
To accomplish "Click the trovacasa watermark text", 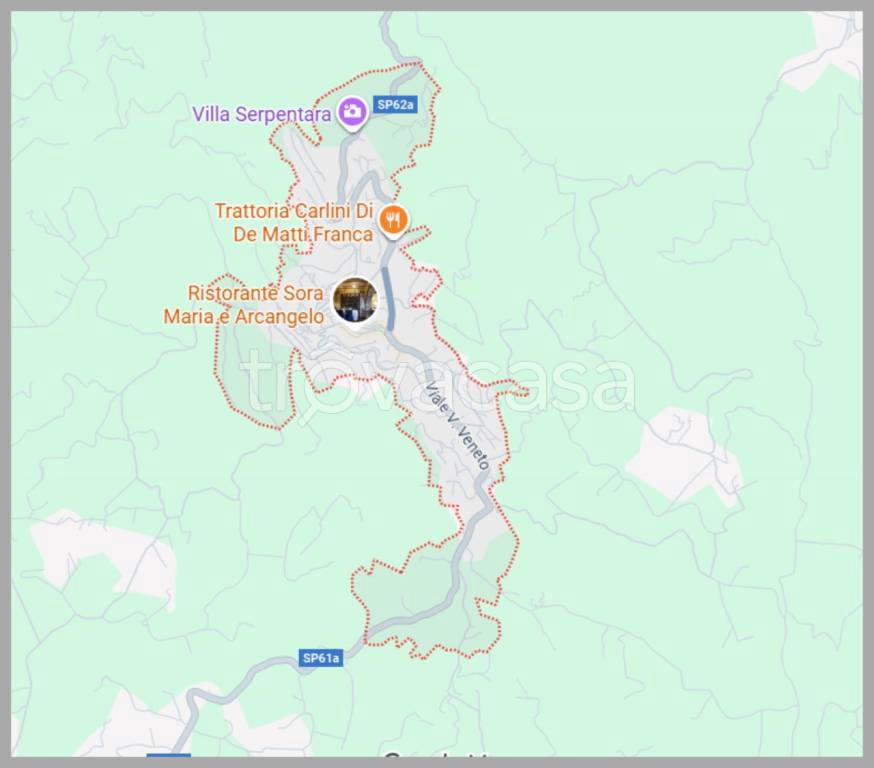I will click(x=438, y=382).
